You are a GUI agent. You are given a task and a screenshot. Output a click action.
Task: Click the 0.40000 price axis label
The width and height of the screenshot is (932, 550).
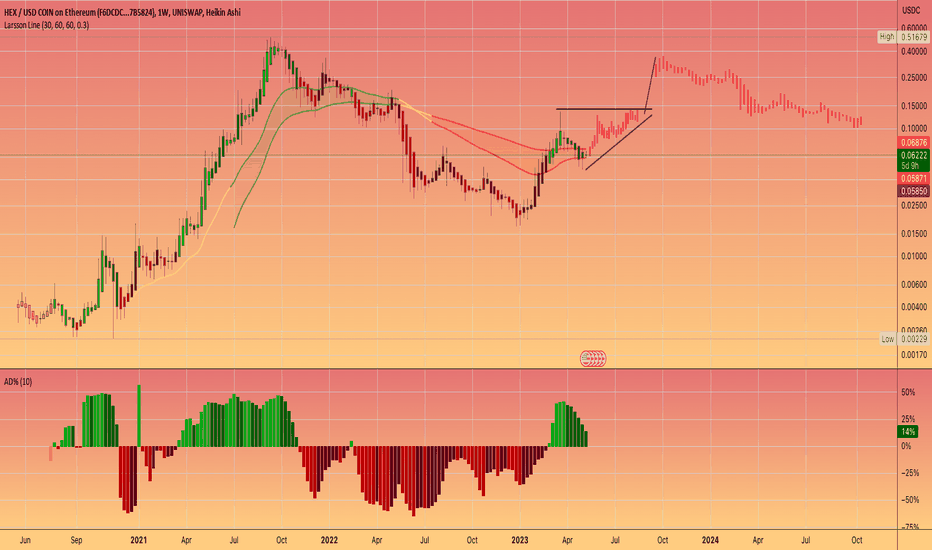(x=914, y=52)
